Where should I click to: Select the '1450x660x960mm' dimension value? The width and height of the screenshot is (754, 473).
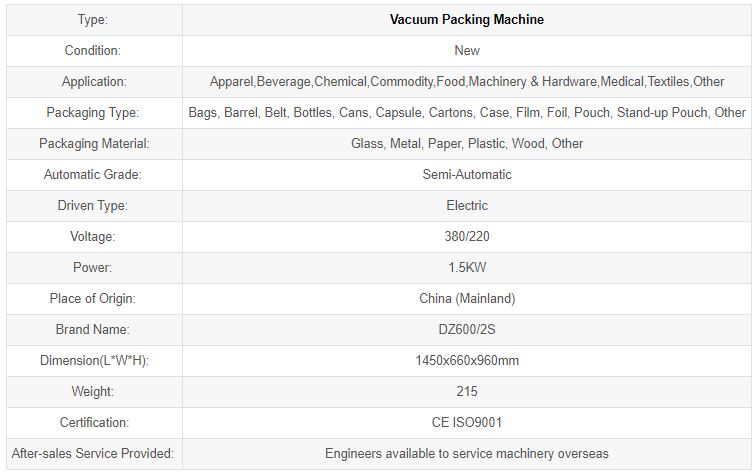(466, 360)
